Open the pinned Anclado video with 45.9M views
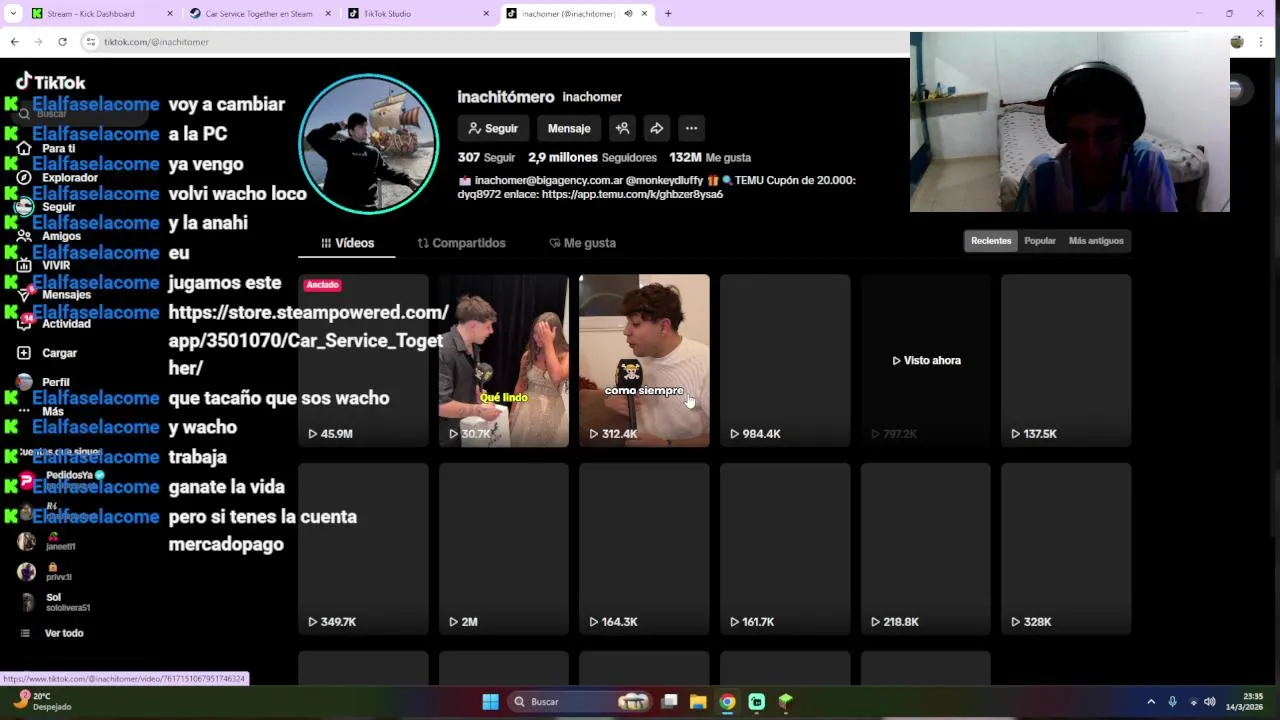The height and width of the screenshot is (720, 1280). click(x=363, y=360)
